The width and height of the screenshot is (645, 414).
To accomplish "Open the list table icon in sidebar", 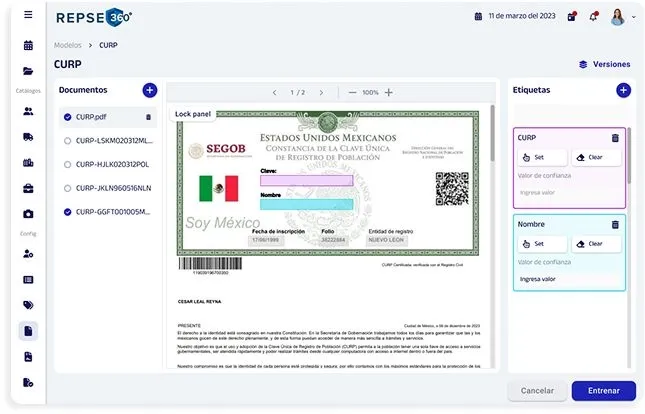I will (x=28, y=280).
